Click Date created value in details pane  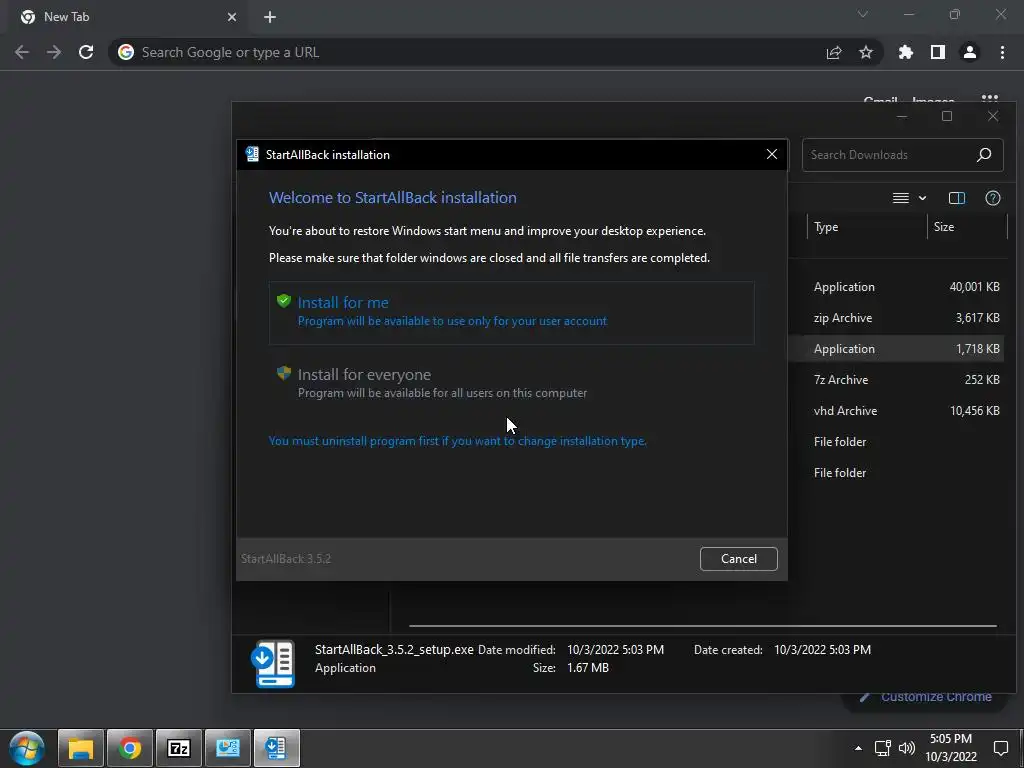pyautogui.click(x=822, y=650)
